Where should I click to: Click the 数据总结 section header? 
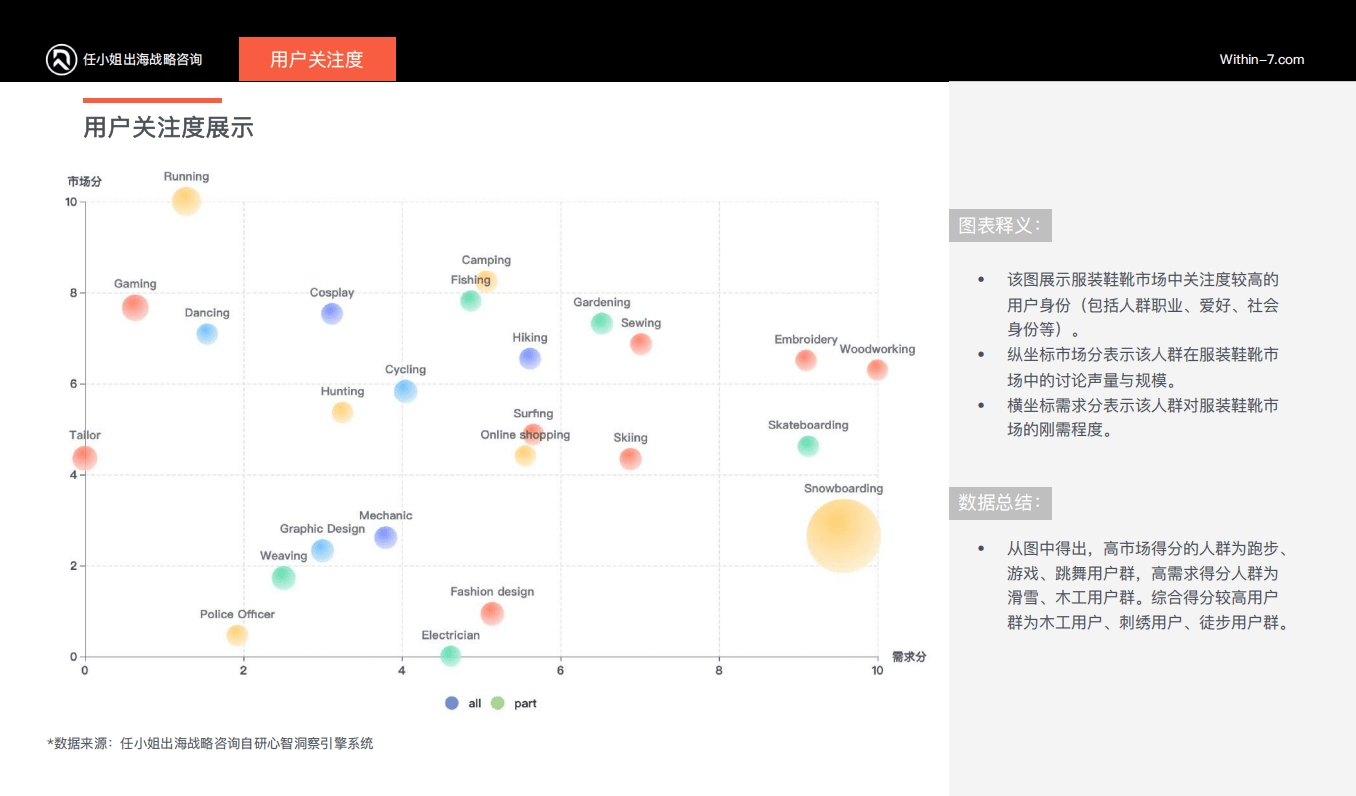click(1000, 503)
